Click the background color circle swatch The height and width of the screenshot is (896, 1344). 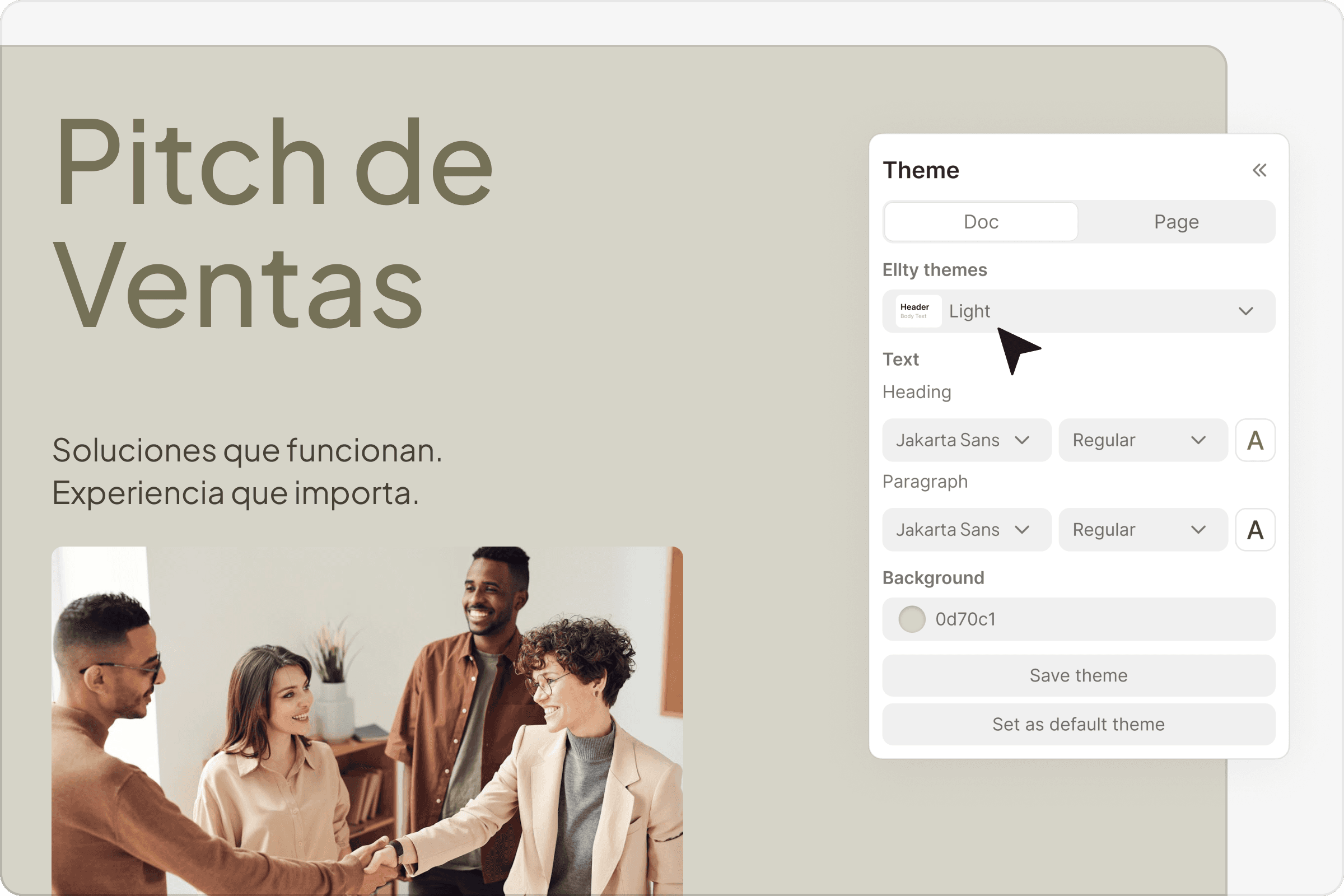pos(912,619)
